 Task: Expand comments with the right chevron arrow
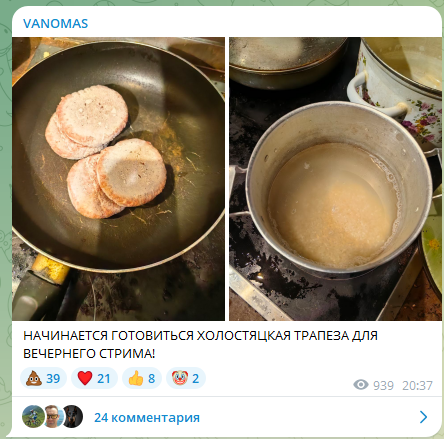click(423, 417)
